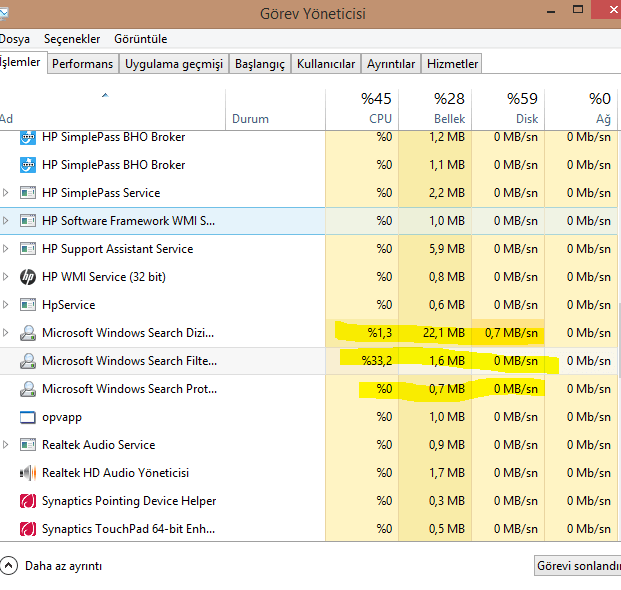Sort by the Durum column header

pyautogui.click(x=275, y=109)
